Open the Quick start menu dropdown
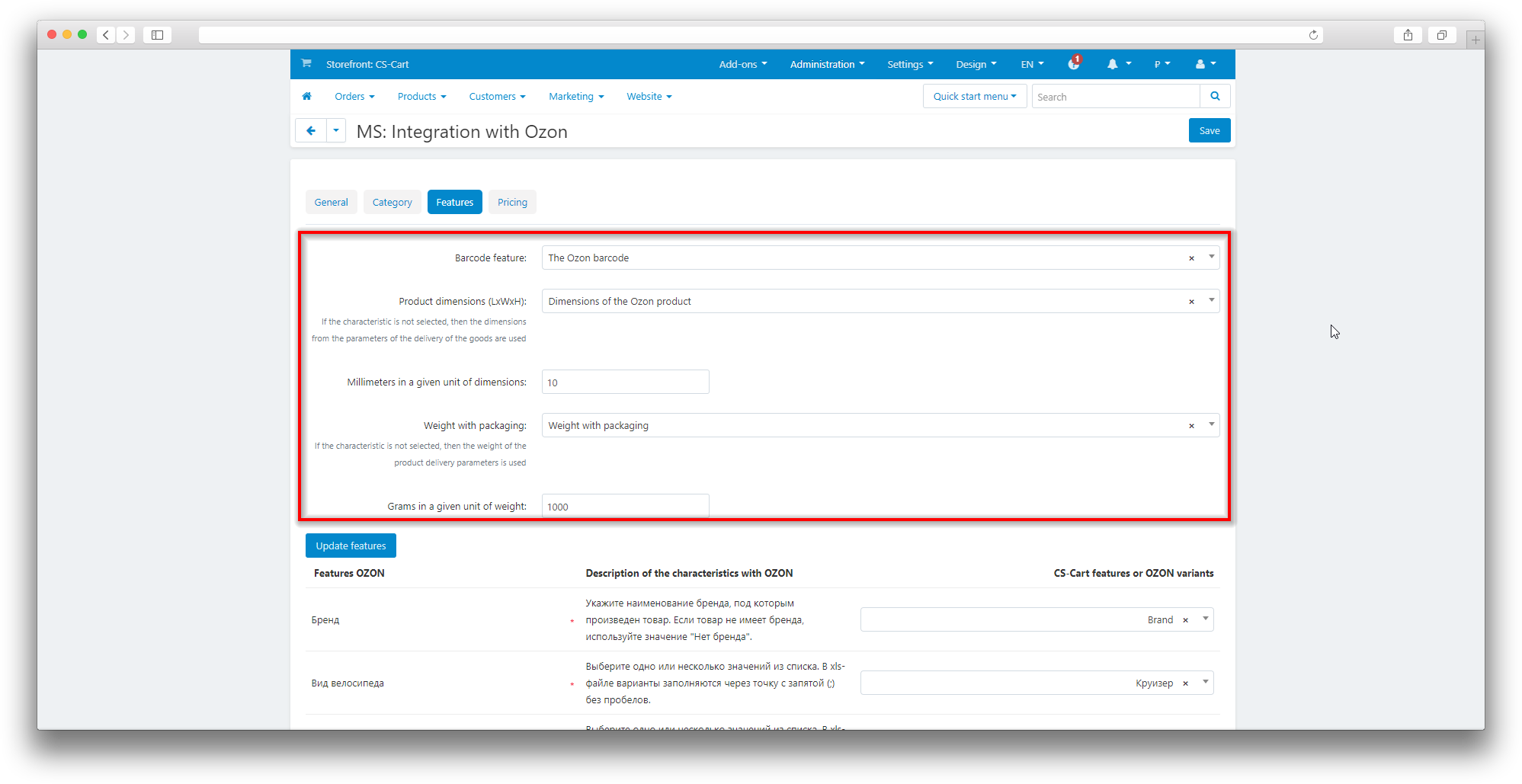 [x=975, y=97]
